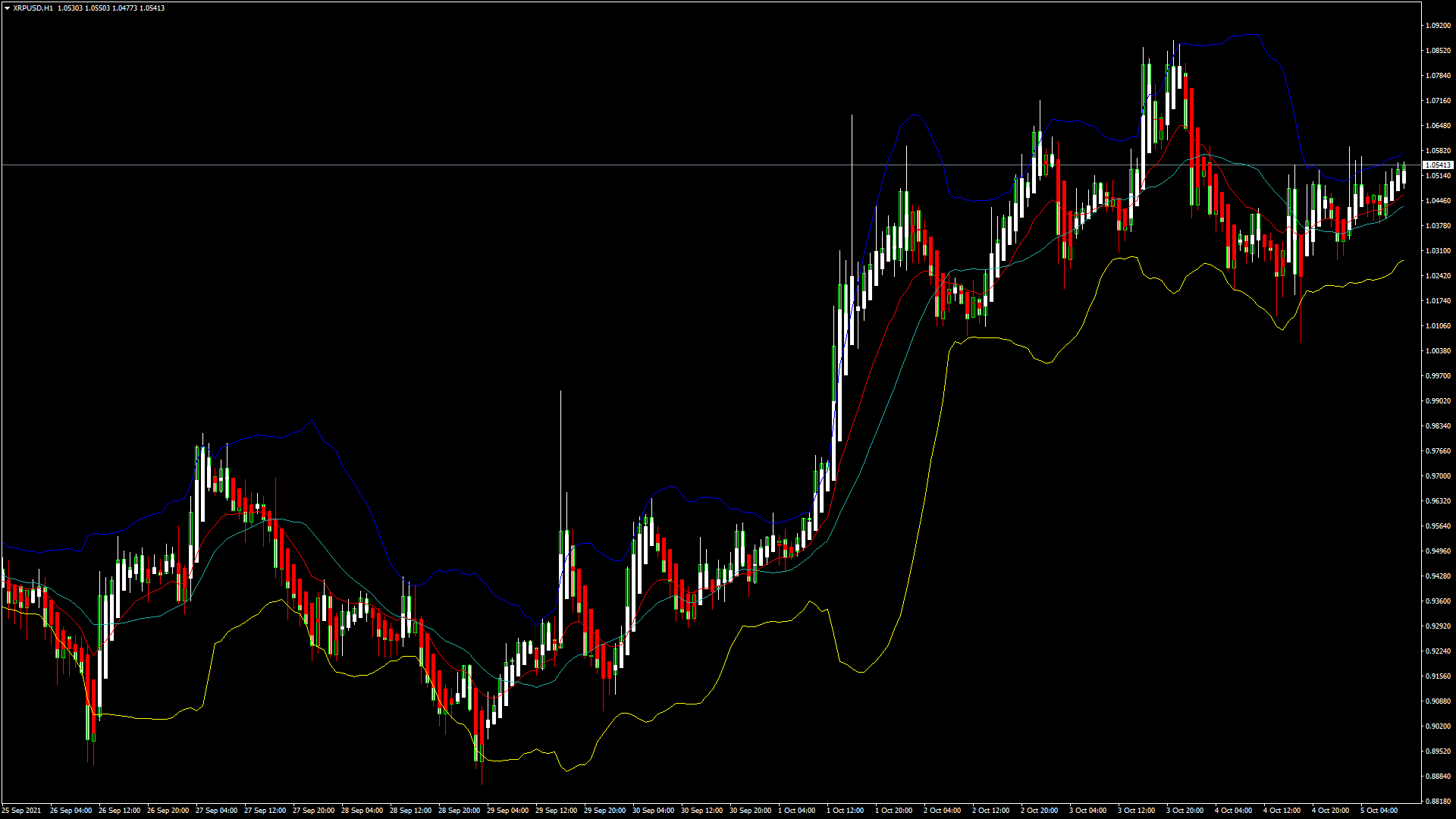Click the 0.92240 price axis label
Viewport: 1456px width, 819px height.
[1438, 651]
